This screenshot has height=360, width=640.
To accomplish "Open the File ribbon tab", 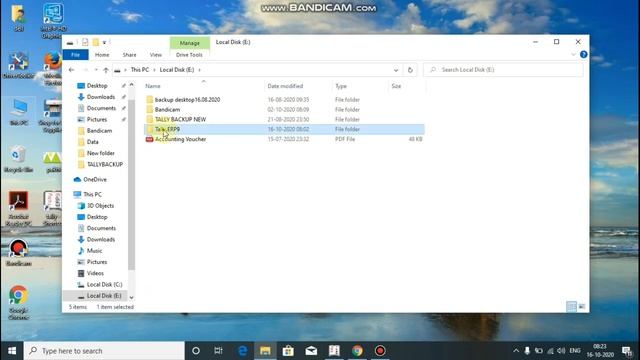I will click(x=76, y=55).
